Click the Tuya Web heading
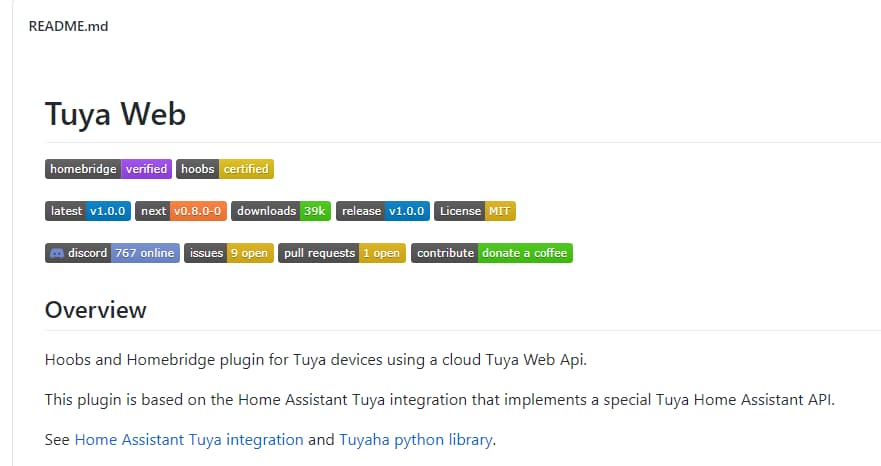Viewport: 881px width, 466px height. point(115,114)
